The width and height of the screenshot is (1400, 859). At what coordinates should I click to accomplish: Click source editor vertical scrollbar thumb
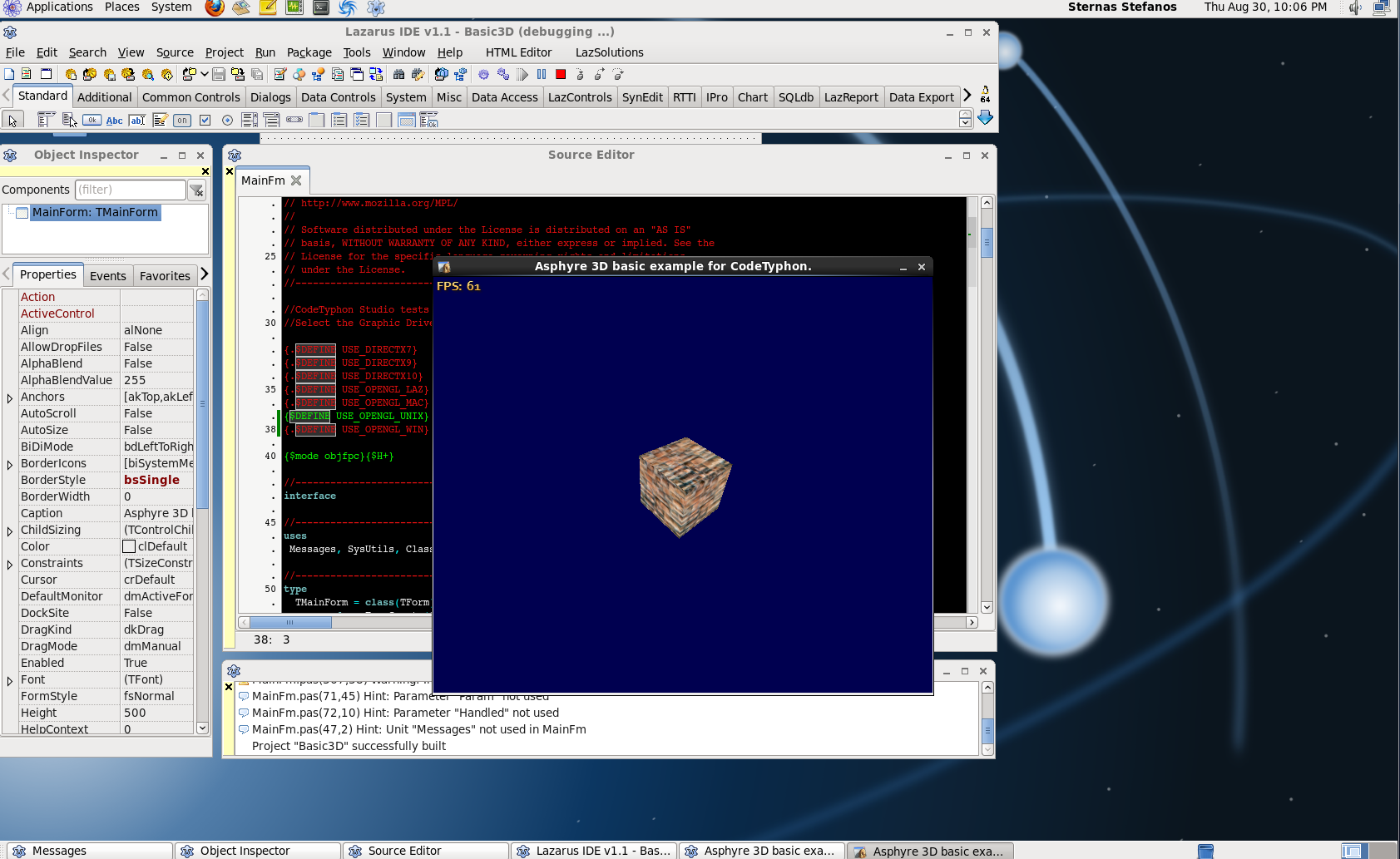pos(987,243)
